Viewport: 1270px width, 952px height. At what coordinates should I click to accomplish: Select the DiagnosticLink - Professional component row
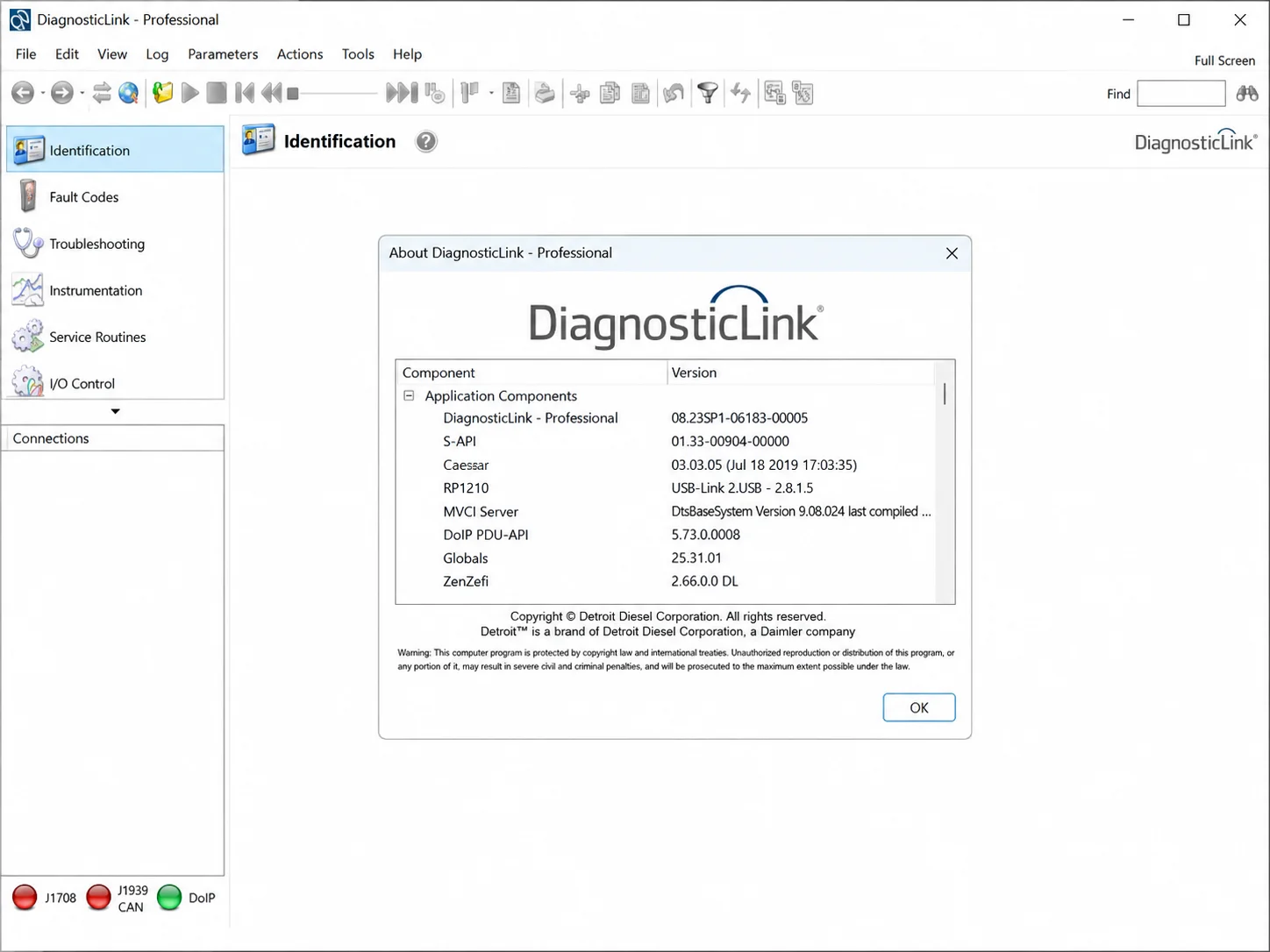(x=666, y=418)
